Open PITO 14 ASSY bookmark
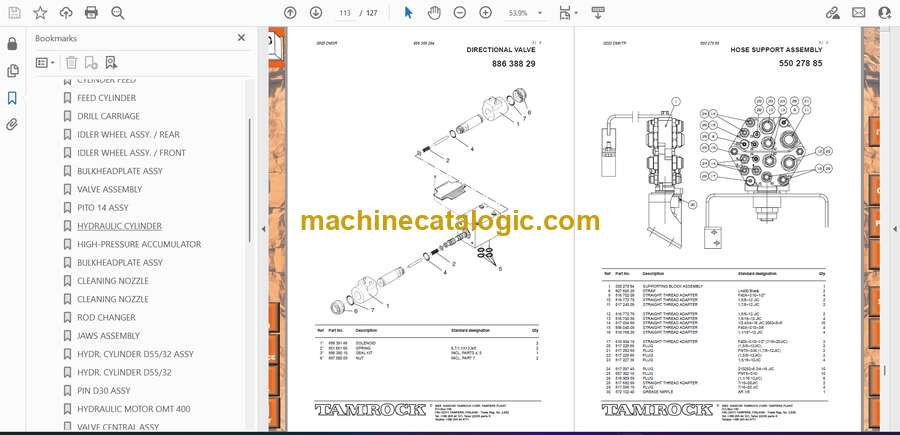 coord(103,208)
